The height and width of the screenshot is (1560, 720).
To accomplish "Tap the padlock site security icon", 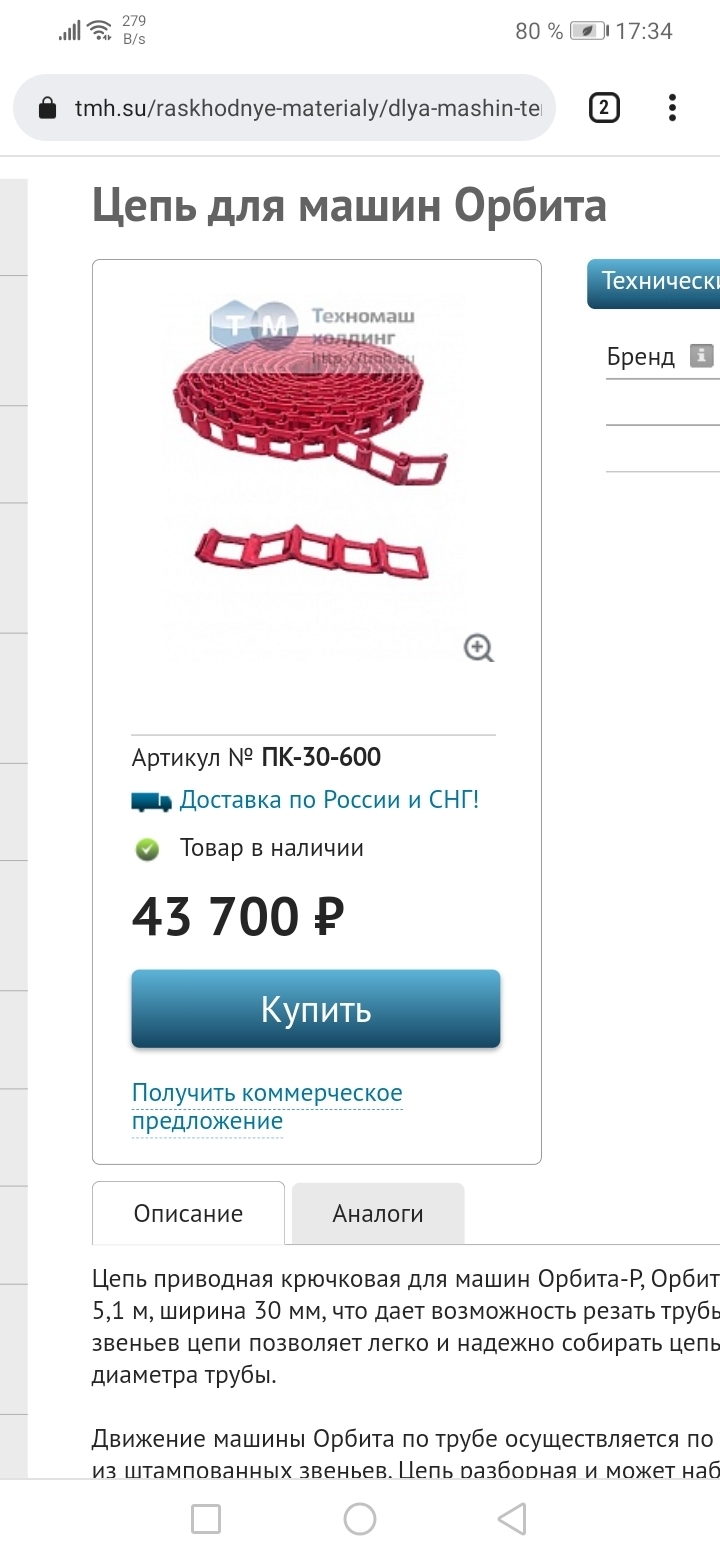I will coord(47,108).
